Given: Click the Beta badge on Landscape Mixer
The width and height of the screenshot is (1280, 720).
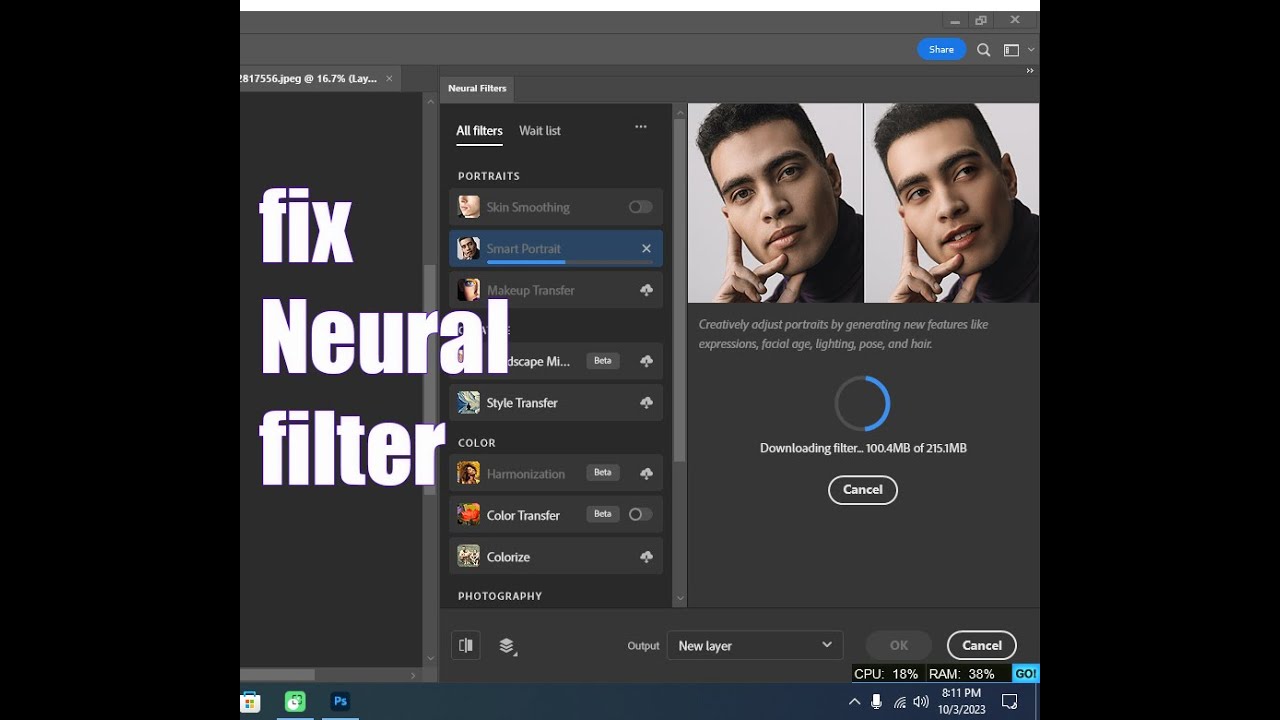Looking at the screenshot, I should tap(602, 360).
